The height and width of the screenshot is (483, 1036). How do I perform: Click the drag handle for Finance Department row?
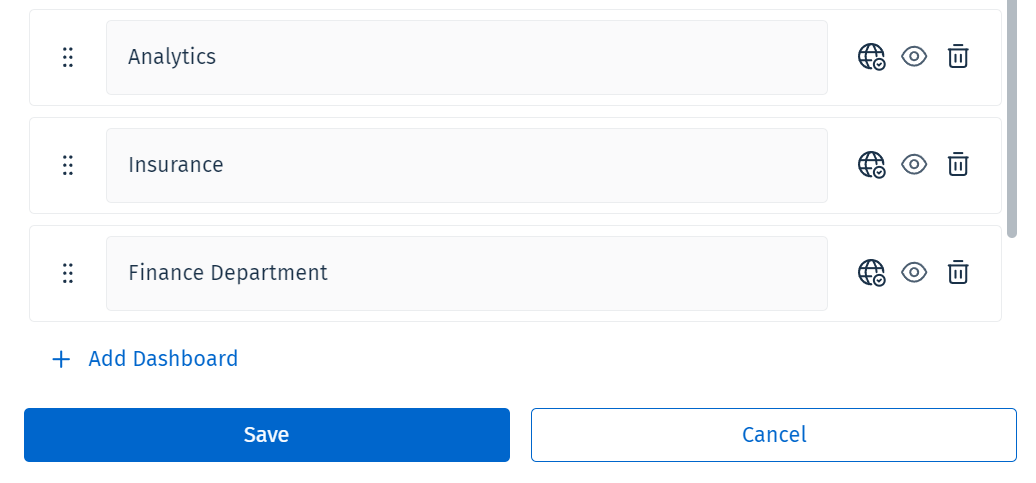click(x=68, y=273)
